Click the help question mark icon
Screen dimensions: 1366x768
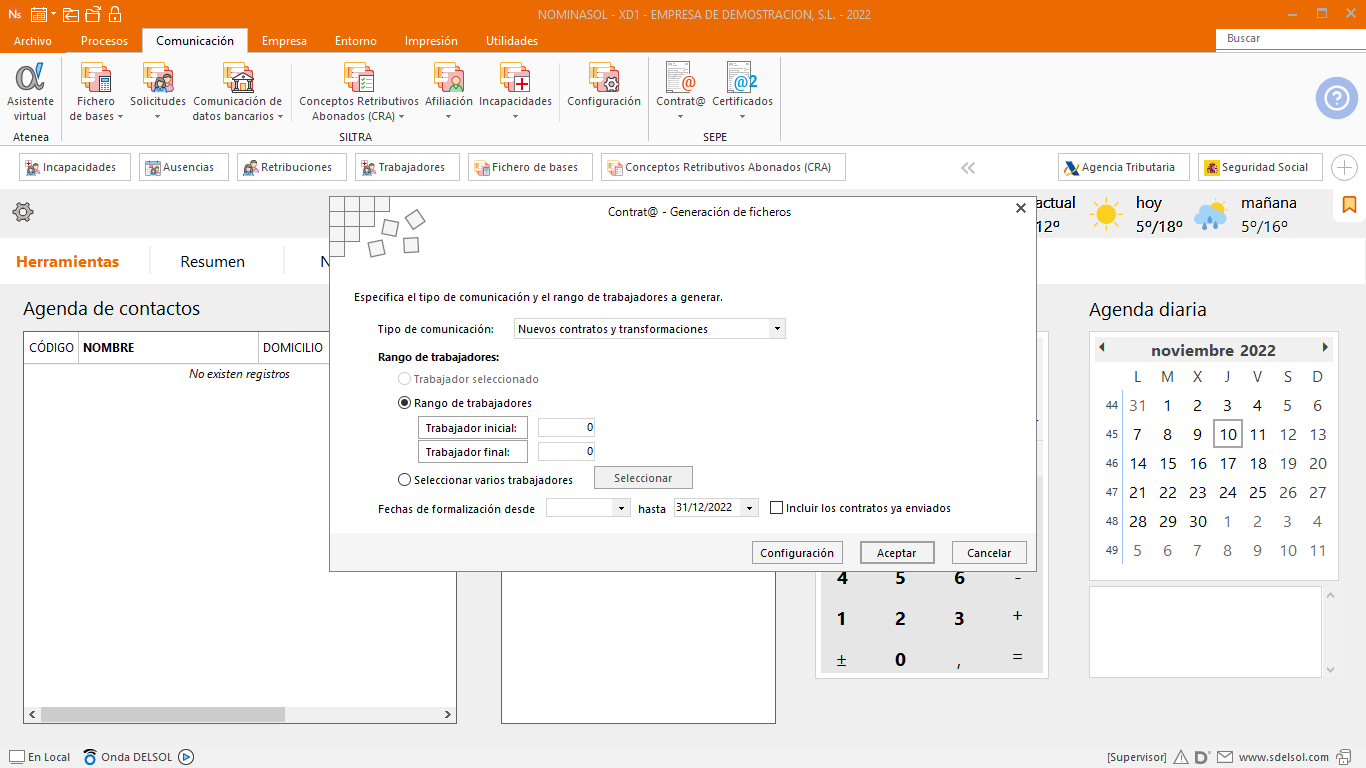point(1336,98)
